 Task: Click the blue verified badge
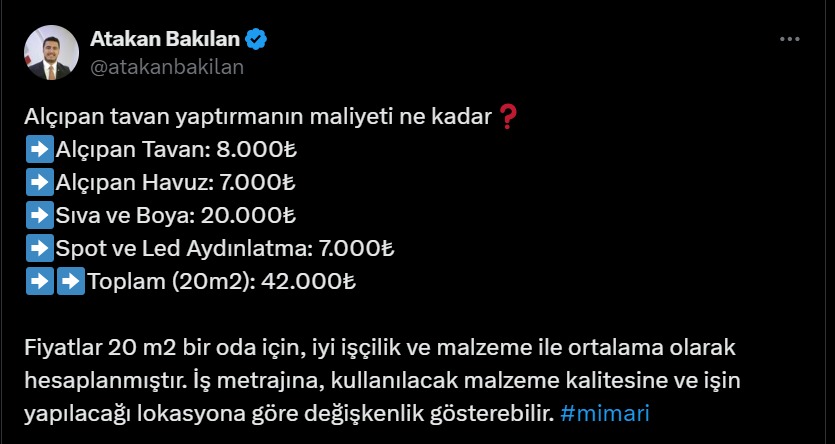pyautogui.click(x=257, y=40)
